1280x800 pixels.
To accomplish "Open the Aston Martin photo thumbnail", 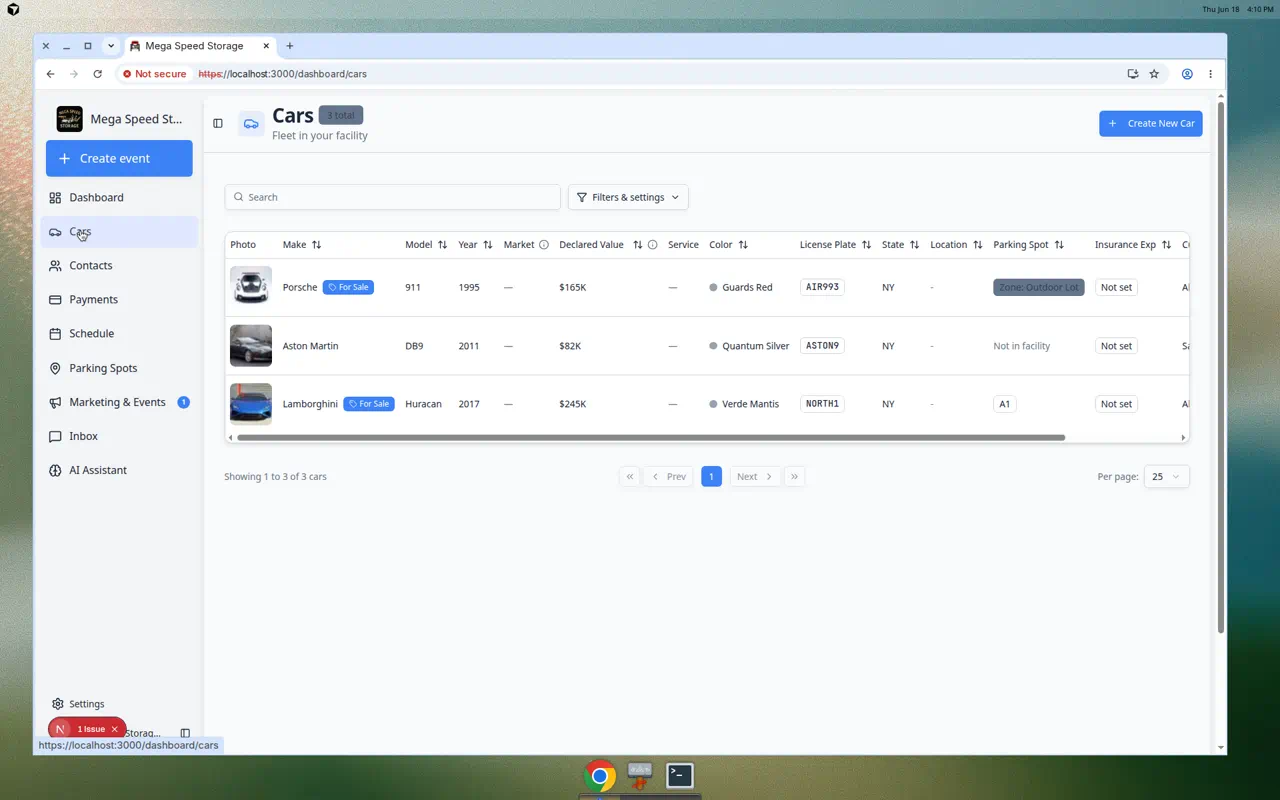I will (251, 346).
